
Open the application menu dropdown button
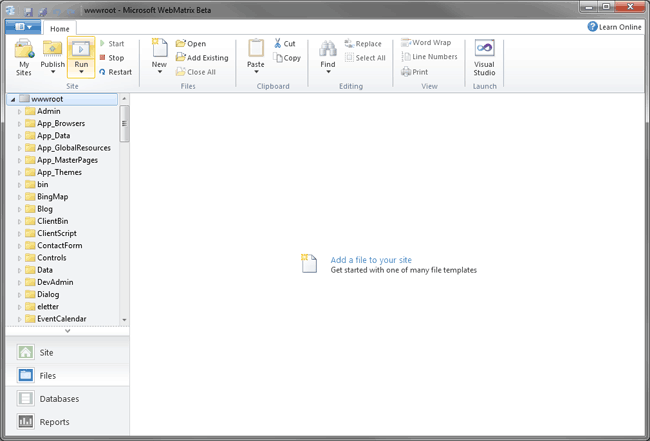coord(20,27)
